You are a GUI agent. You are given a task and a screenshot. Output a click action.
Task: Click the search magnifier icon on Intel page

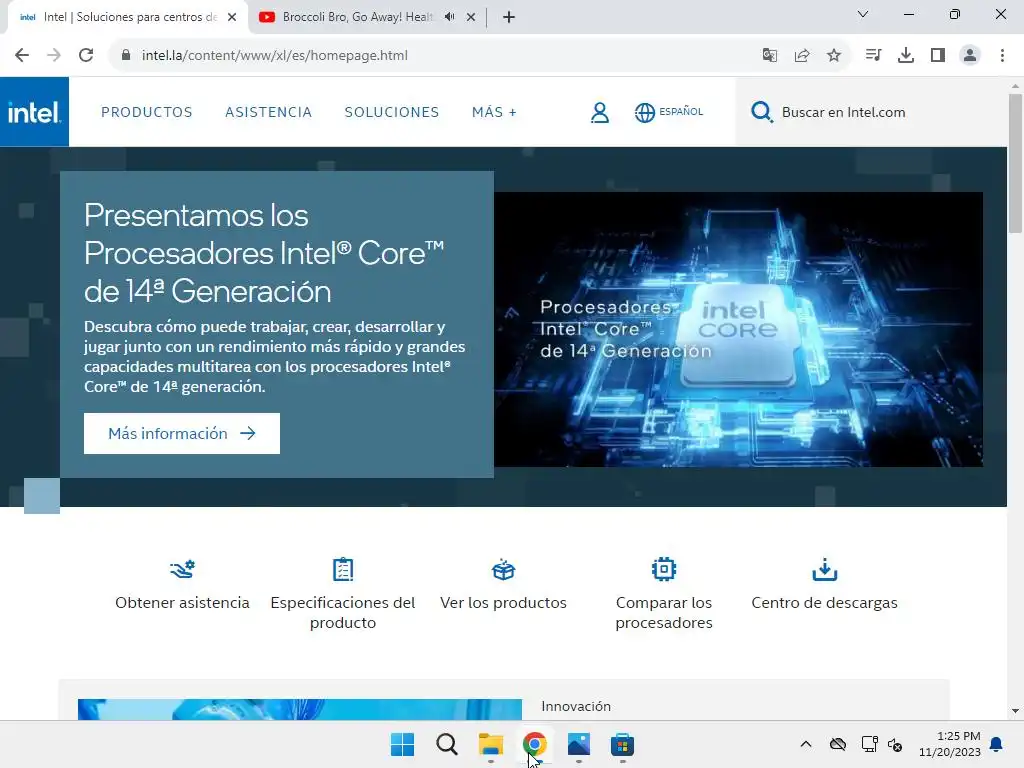click(761, 112)
